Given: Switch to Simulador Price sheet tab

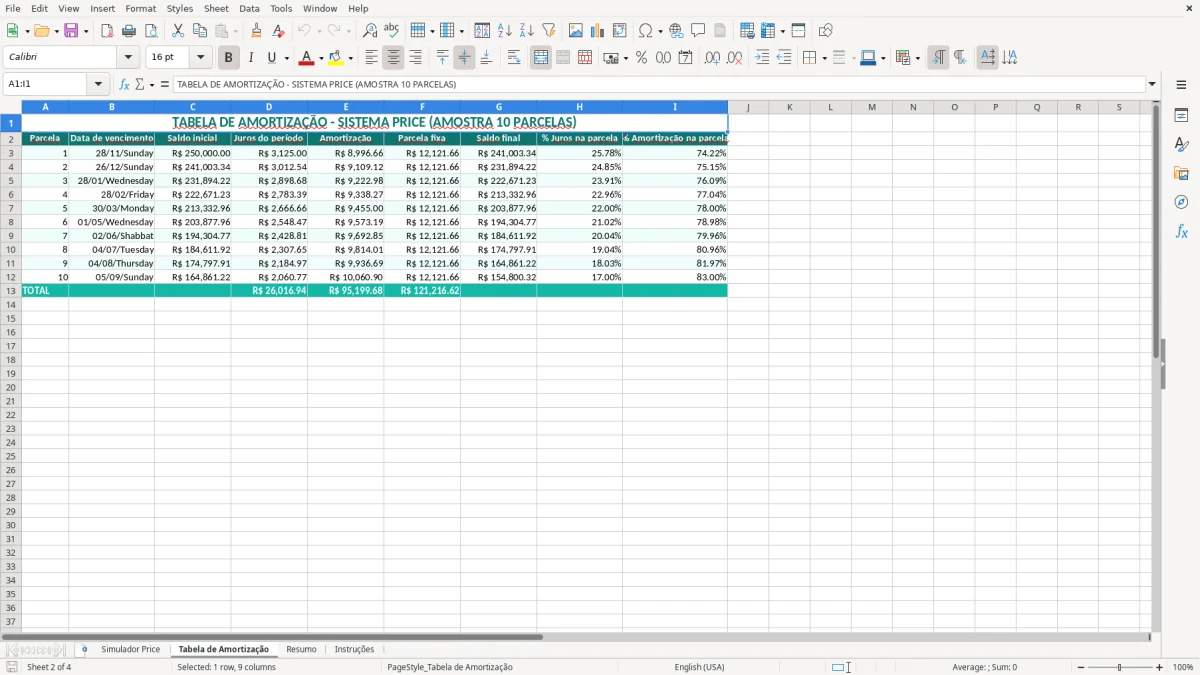Looking at the screenshot, I should click(130, 650).
